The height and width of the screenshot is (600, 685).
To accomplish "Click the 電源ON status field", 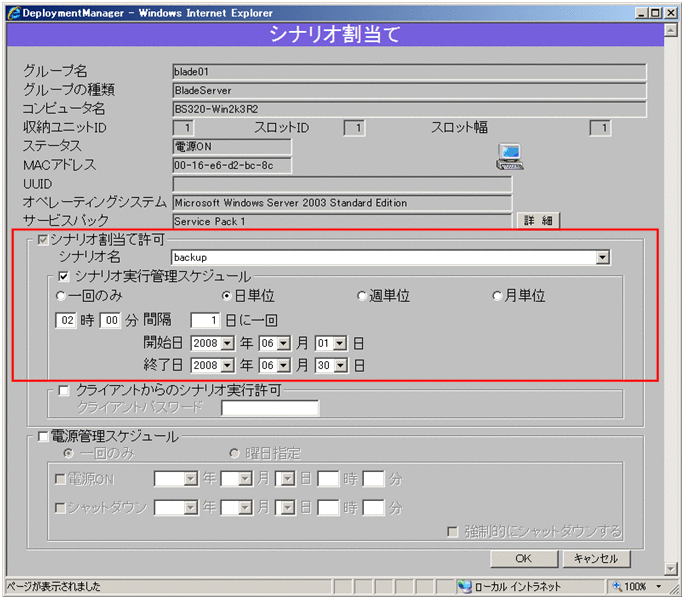I will pyautogui.click(x=232, y=147).
